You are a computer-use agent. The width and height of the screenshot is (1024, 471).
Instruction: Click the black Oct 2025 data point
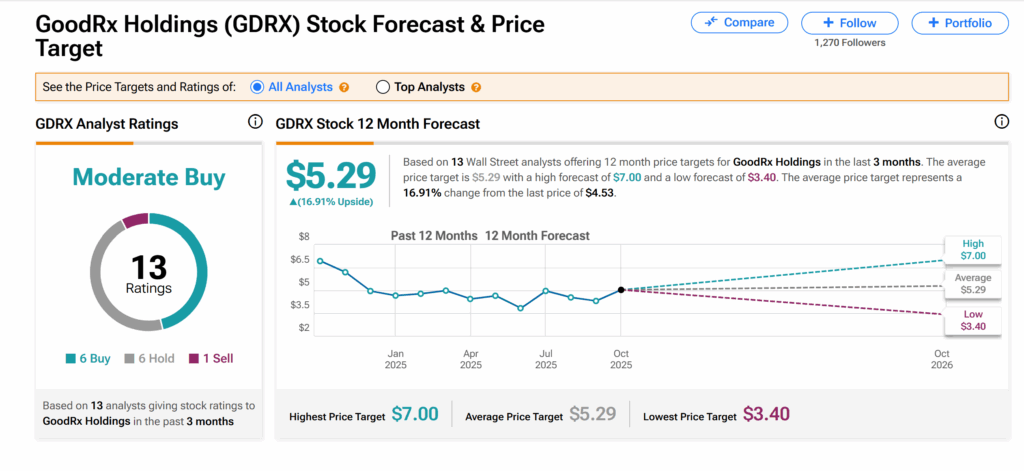click(x=621, y=290)
